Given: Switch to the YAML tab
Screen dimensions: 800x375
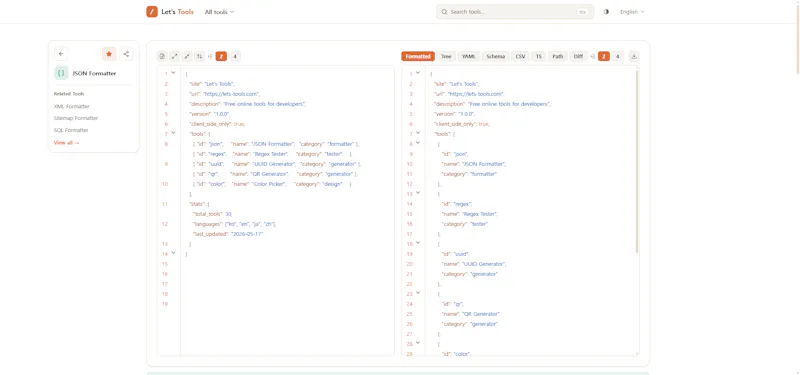Looking at the screenshot, I should click(x=468, y=56).
